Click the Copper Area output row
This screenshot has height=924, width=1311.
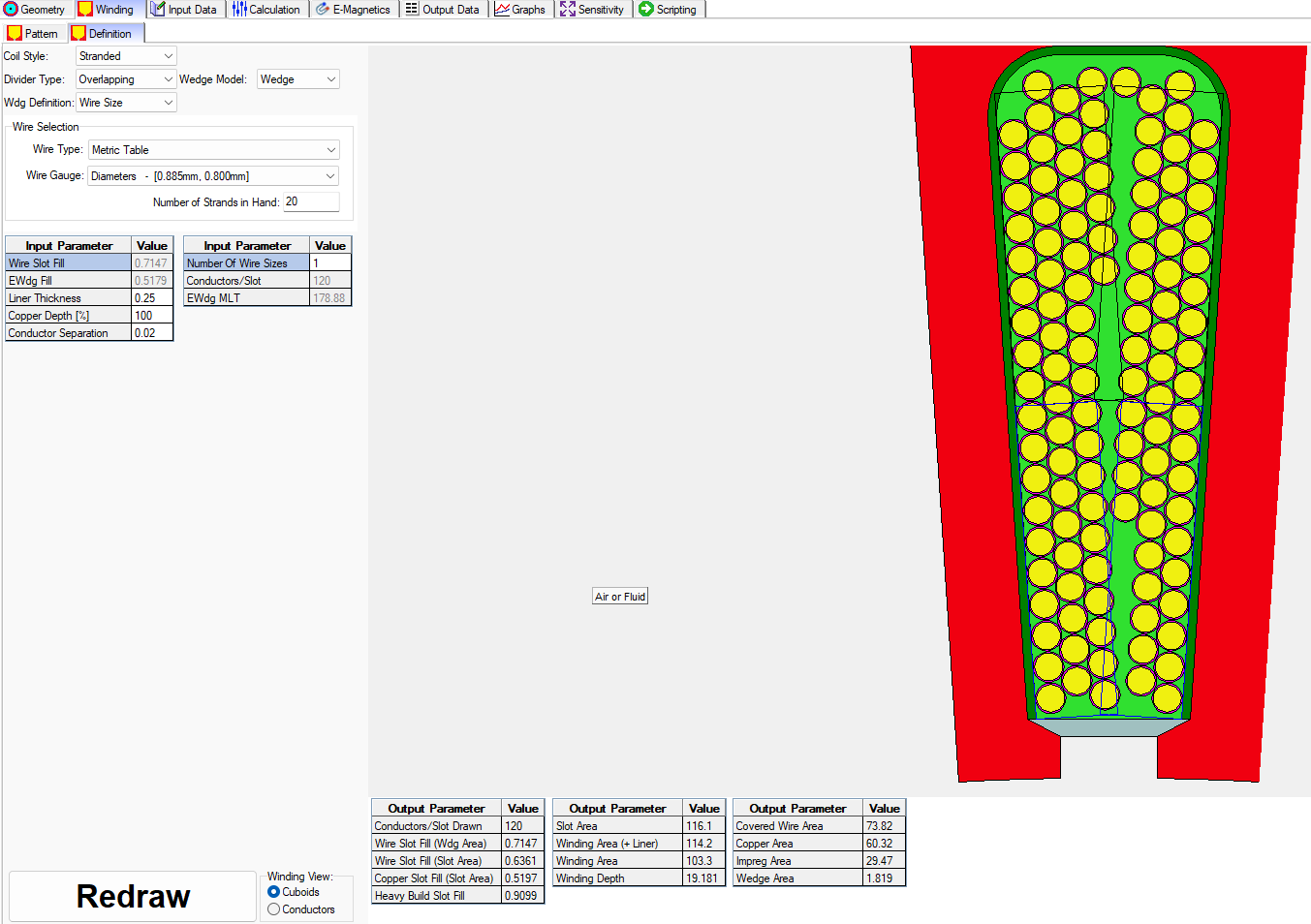tap(819, 844)
